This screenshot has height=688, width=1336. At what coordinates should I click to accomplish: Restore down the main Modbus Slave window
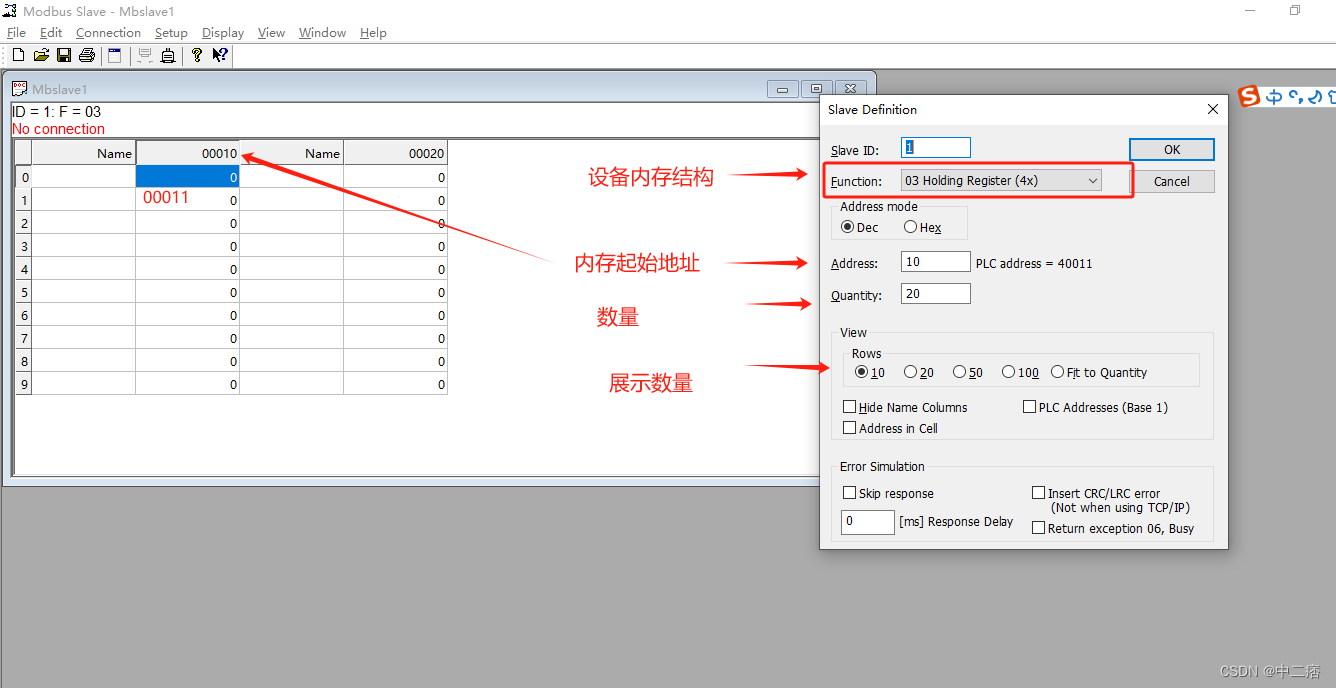[x=1295, y=11]
